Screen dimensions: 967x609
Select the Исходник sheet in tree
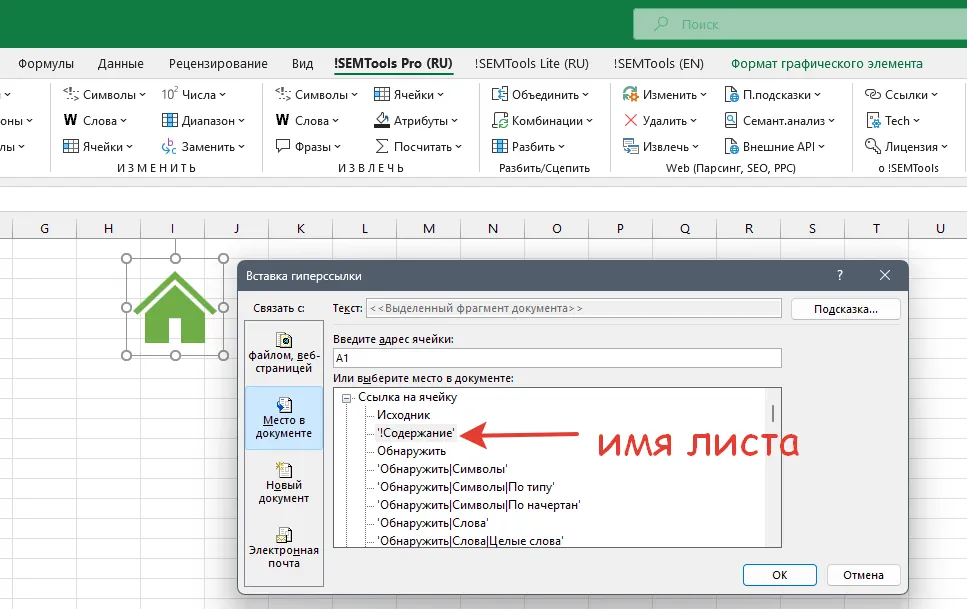click(403, 415)
